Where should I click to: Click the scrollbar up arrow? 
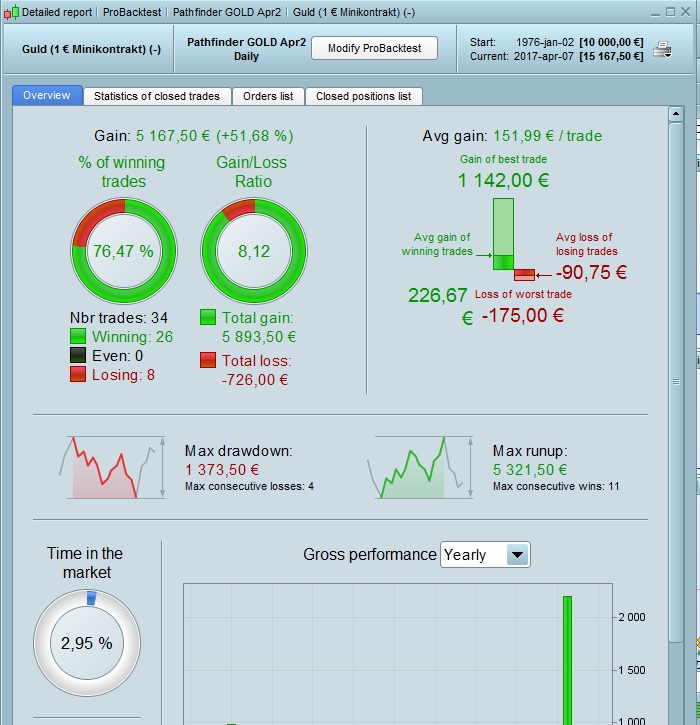tap(676, 114)
